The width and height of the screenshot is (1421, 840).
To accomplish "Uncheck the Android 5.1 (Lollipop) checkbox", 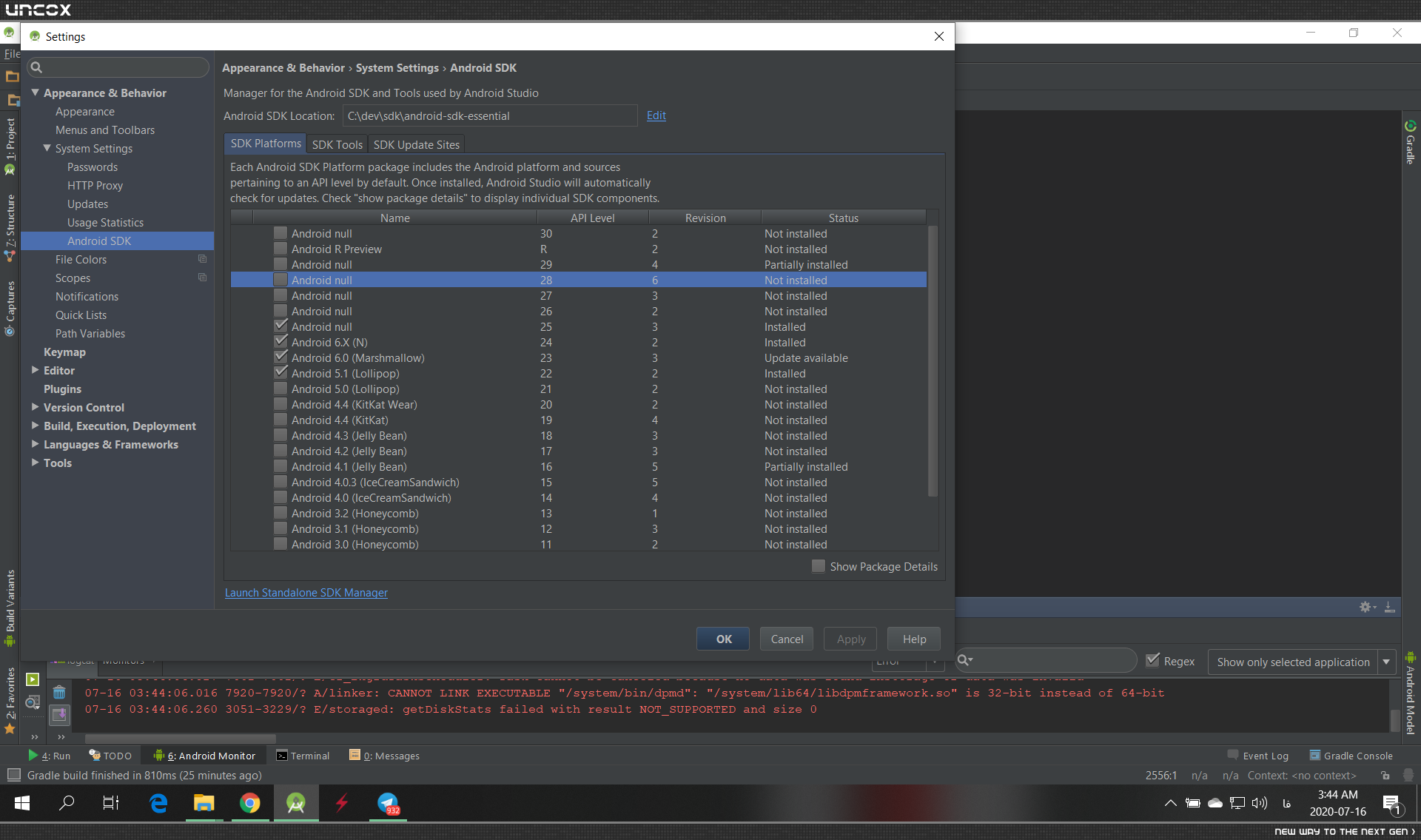I will coord(280,373).
